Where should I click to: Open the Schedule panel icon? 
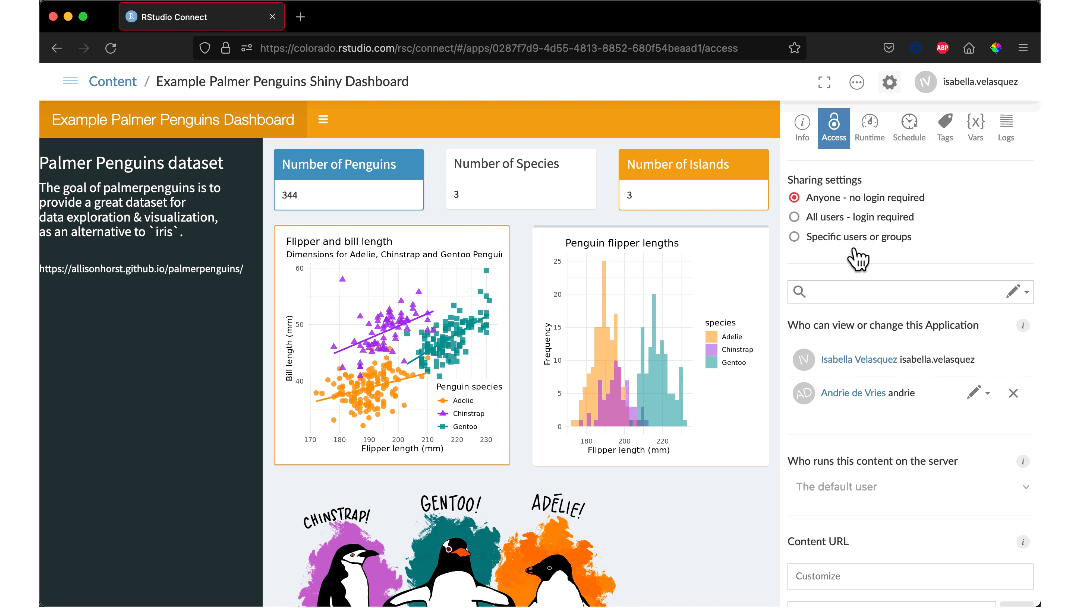pyautogui.click(x=908, y=127)
